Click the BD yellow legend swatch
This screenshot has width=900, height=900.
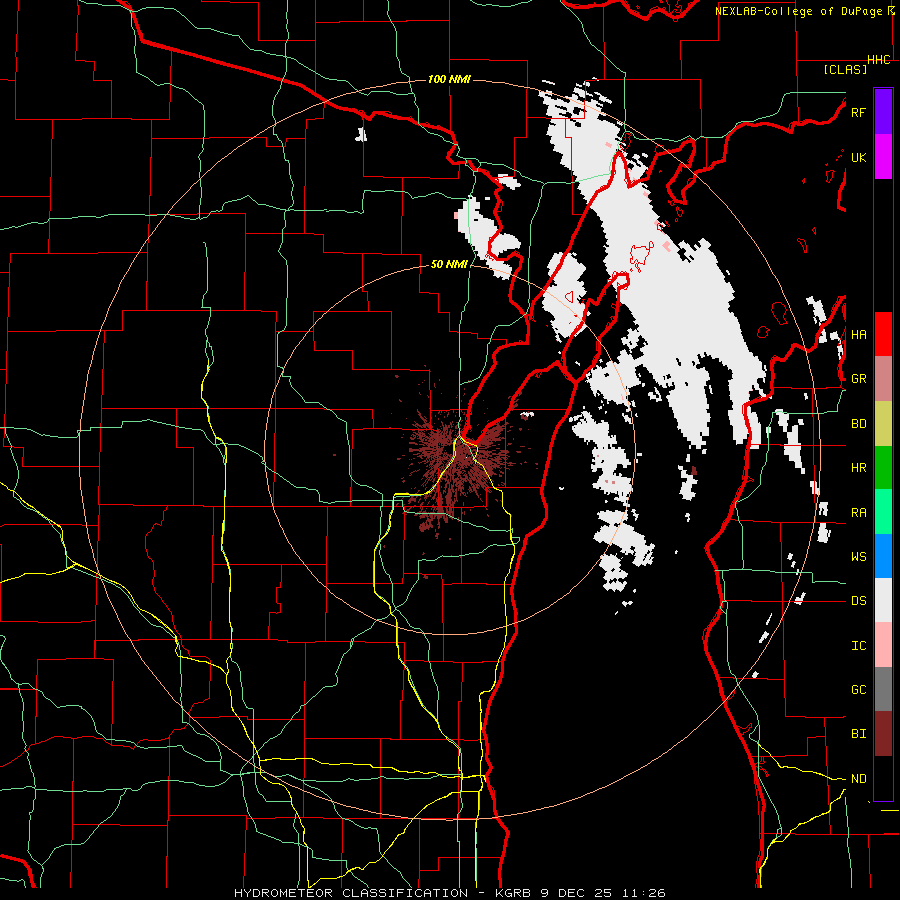[883, 424]
